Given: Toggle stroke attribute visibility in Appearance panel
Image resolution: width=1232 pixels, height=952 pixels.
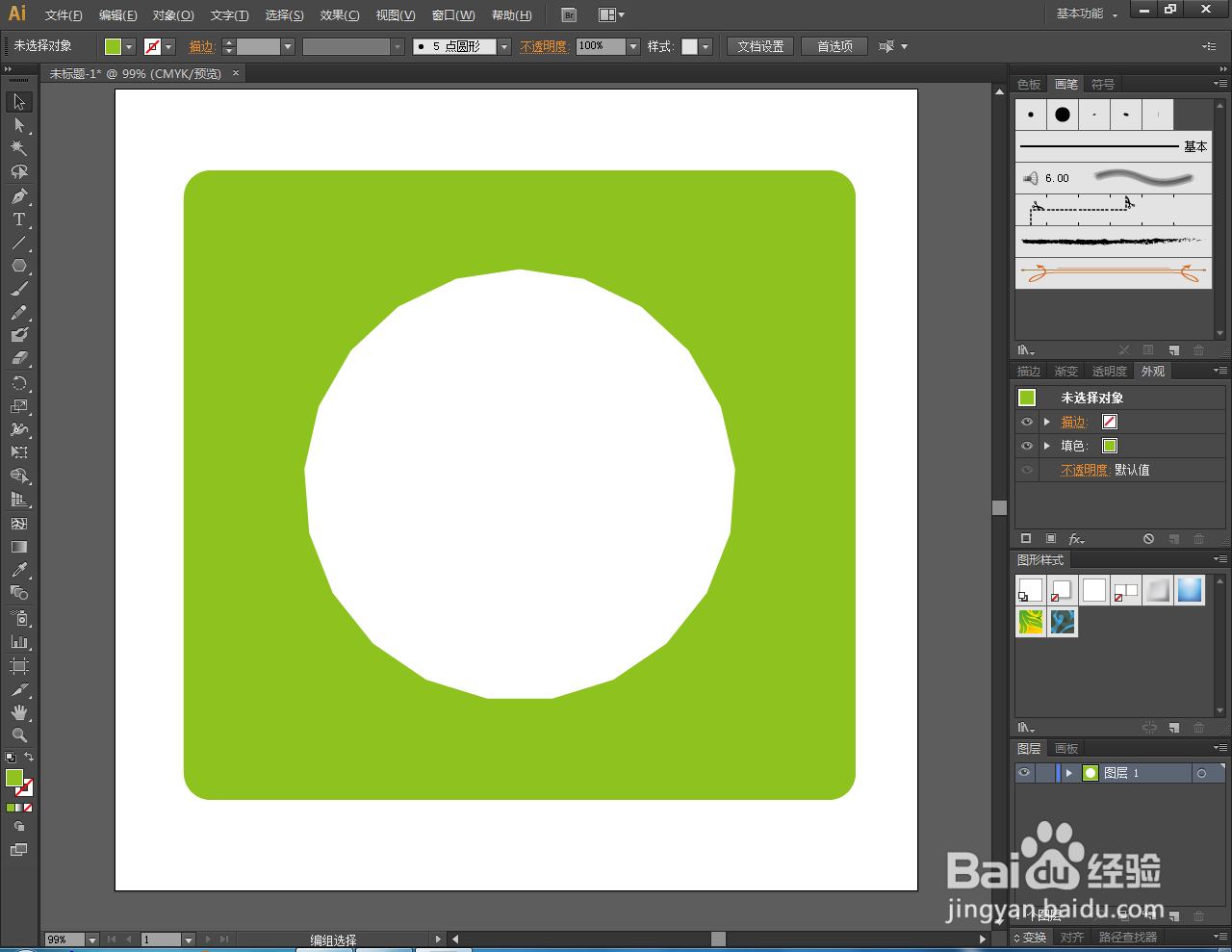Looking at the screenshot, I should (x=1027, y=422).
